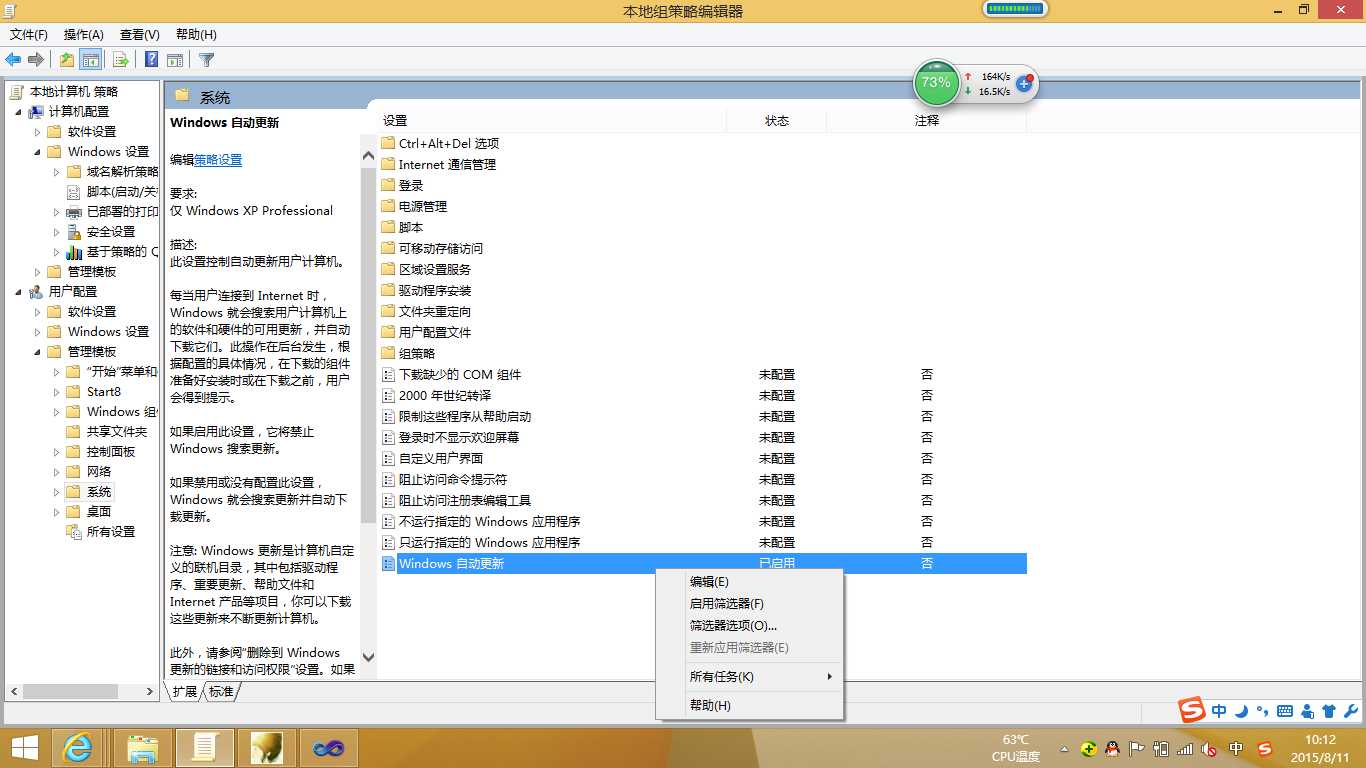Click the muted speaker tray icon
The image size is (1366, 768).
pyautogui.click(x=1209, y=748)
